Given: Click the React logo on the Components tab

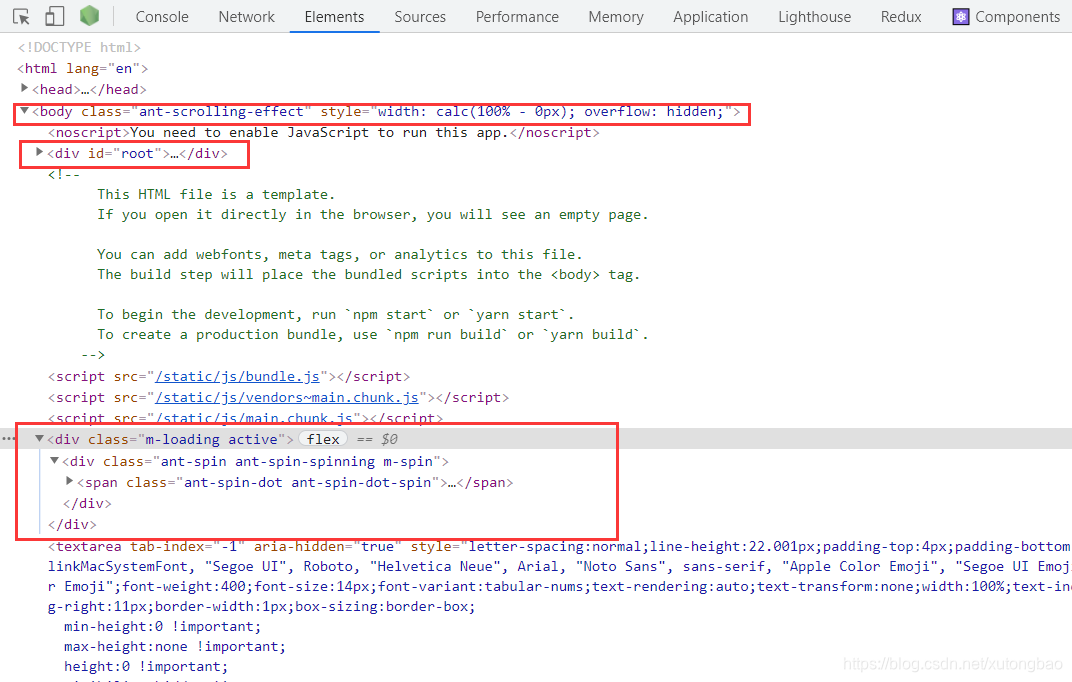Looking at the screenshot, I should (961, 16).
